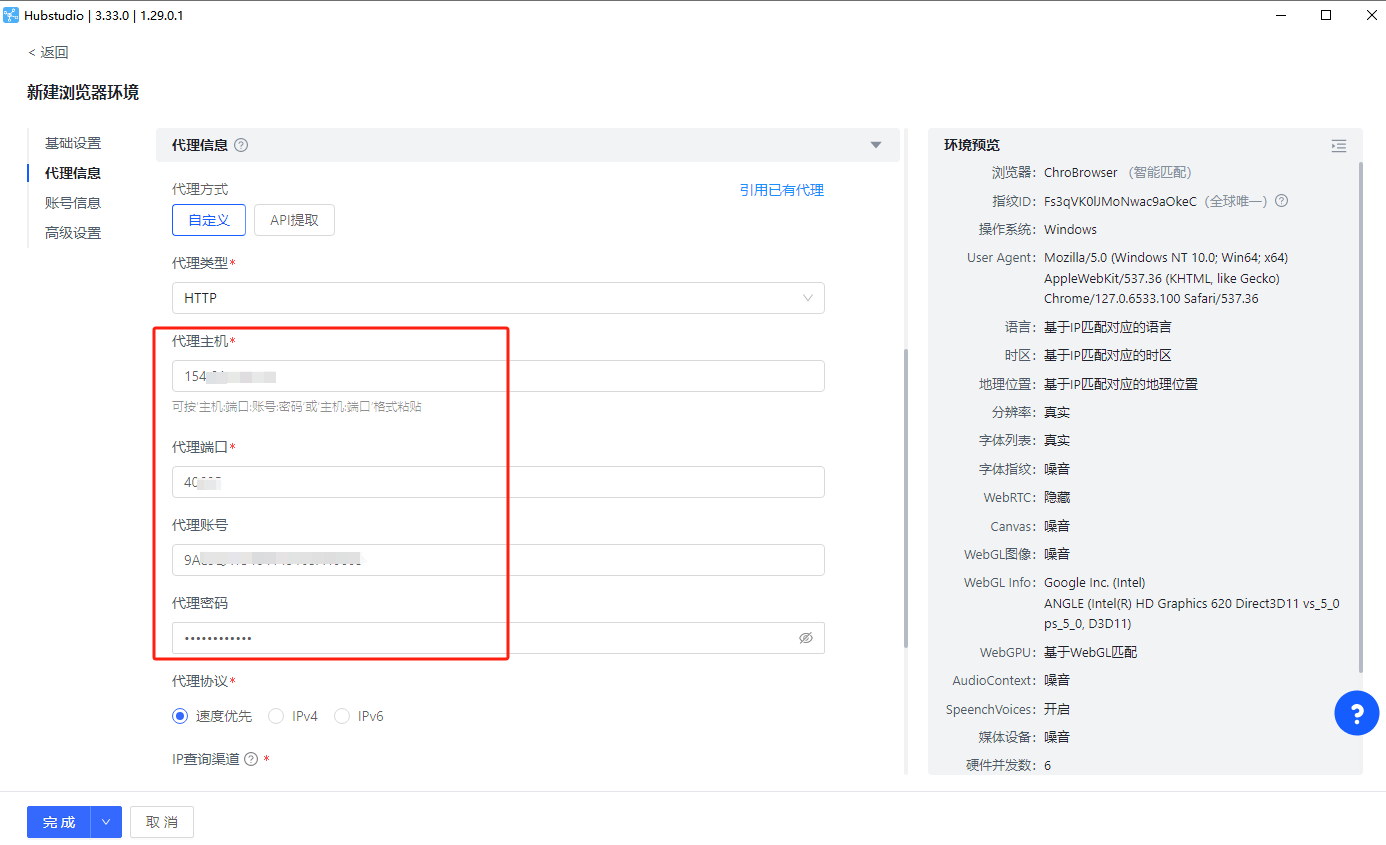Switch proxy method to API提取
The image size is (1386, 845).
pyautogui.click(x=294, y=220)
